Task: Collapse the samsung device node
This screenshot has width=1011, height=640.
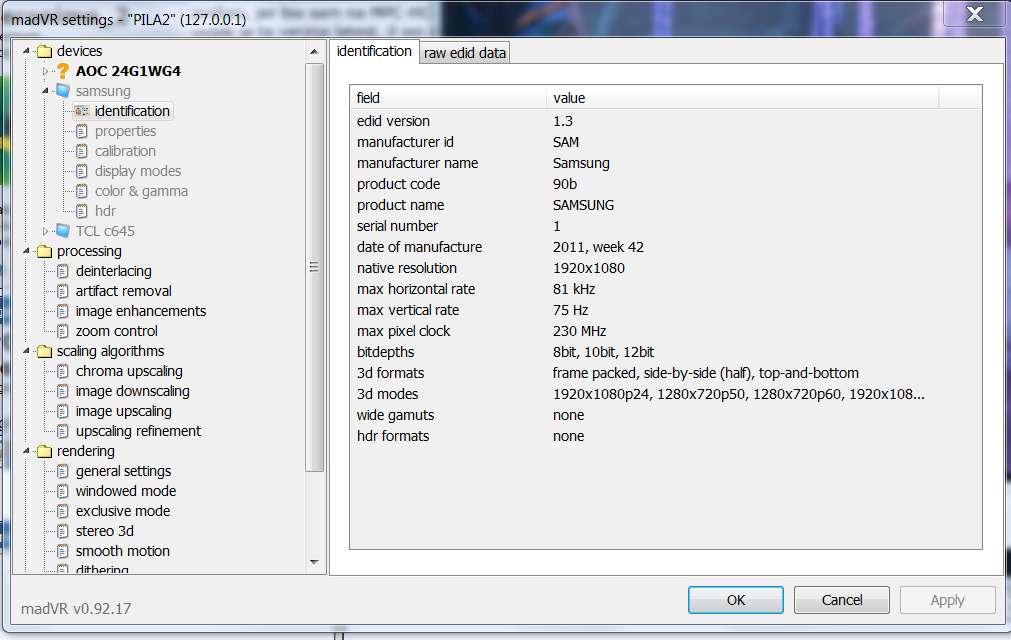Action: (x=45, y=91)
